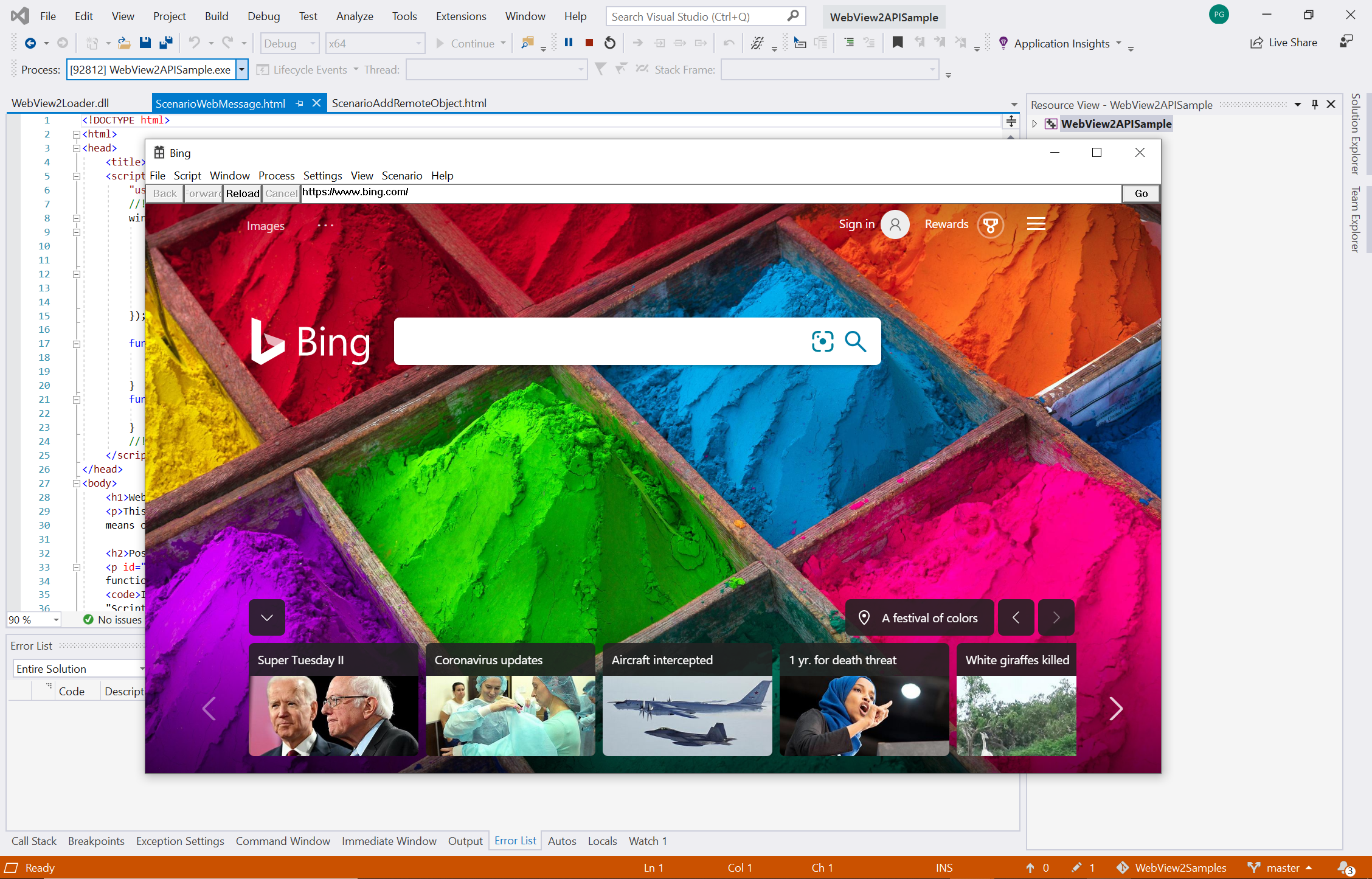This screenshot has width=1372, height=879.
Task: Click the Bing Rewards icon
Action: click(x=990, y=223)
